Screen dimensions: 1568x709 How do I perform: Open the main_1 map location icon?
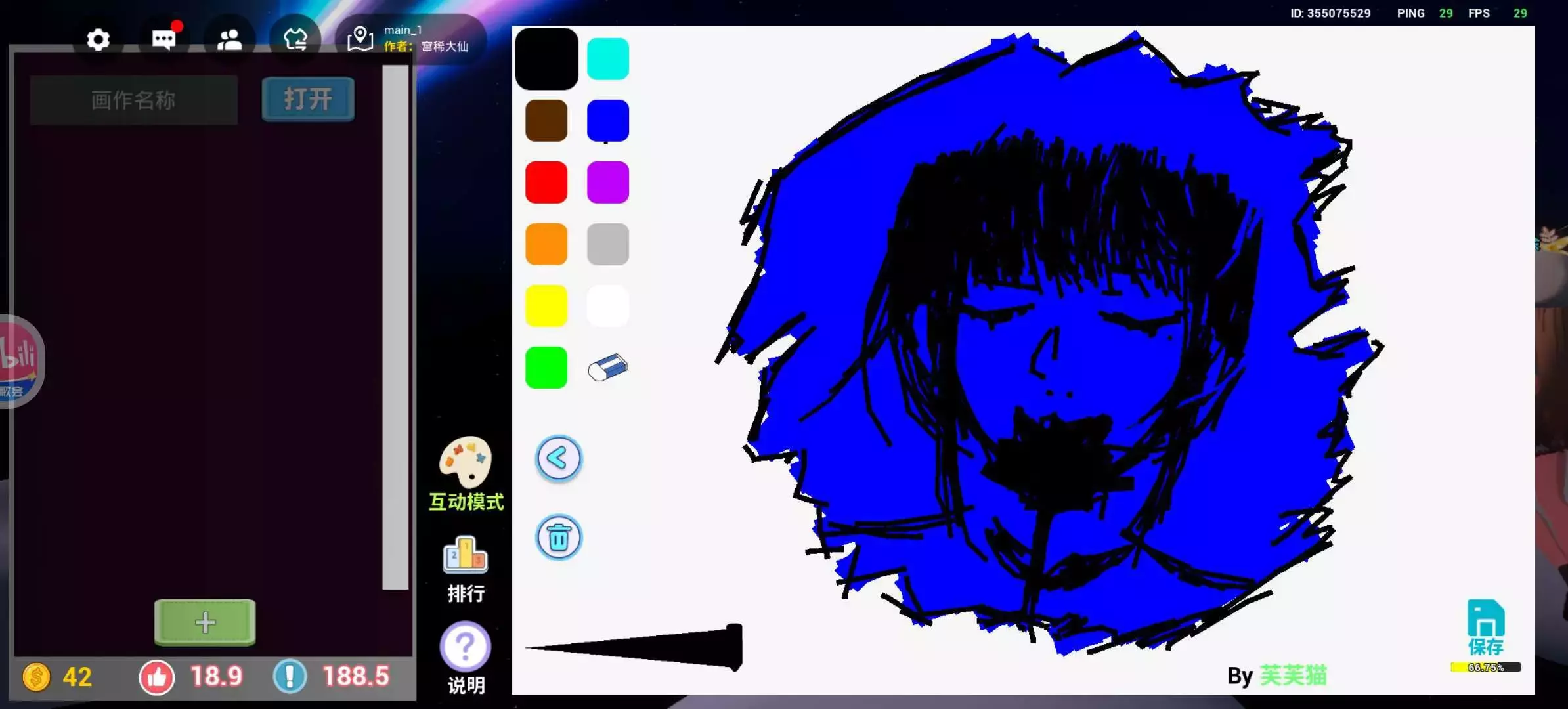(360, 39)
